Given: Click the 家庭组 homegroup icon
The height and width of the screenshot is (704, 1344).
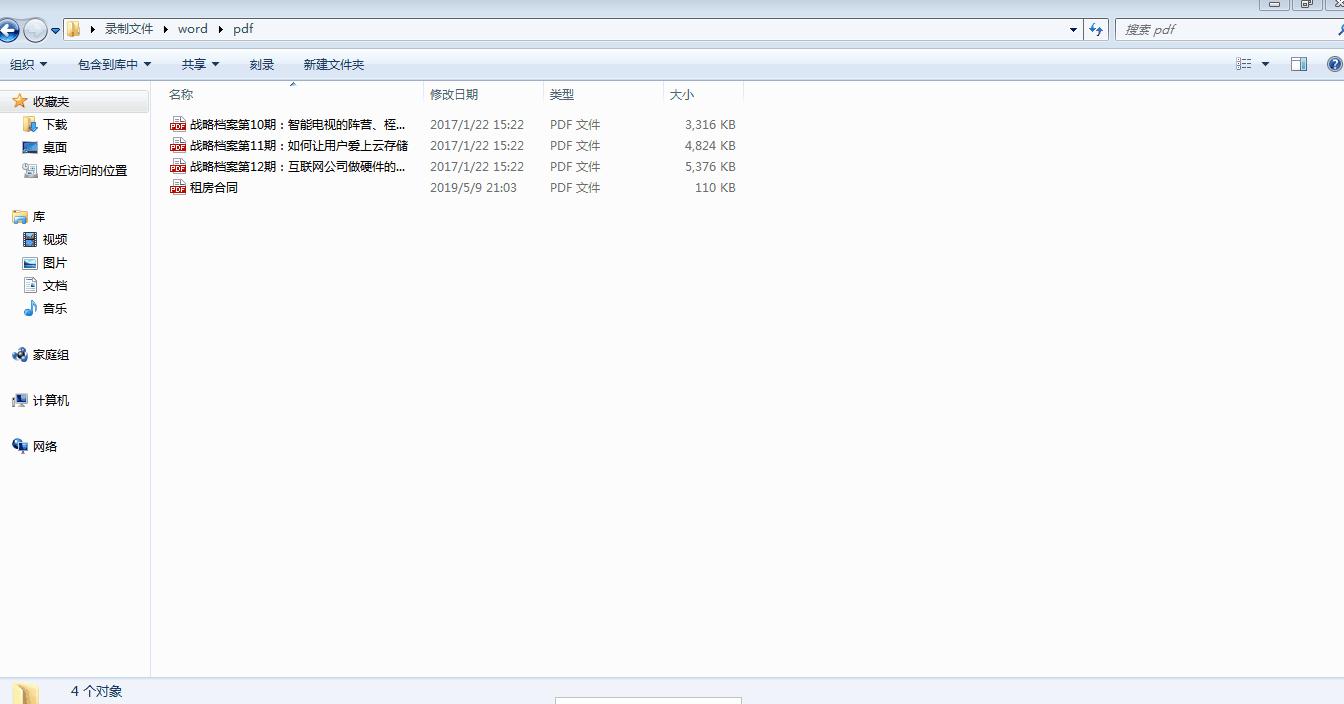Looking at the screenshot, I should pyautogui.click(x=19, y=354).
